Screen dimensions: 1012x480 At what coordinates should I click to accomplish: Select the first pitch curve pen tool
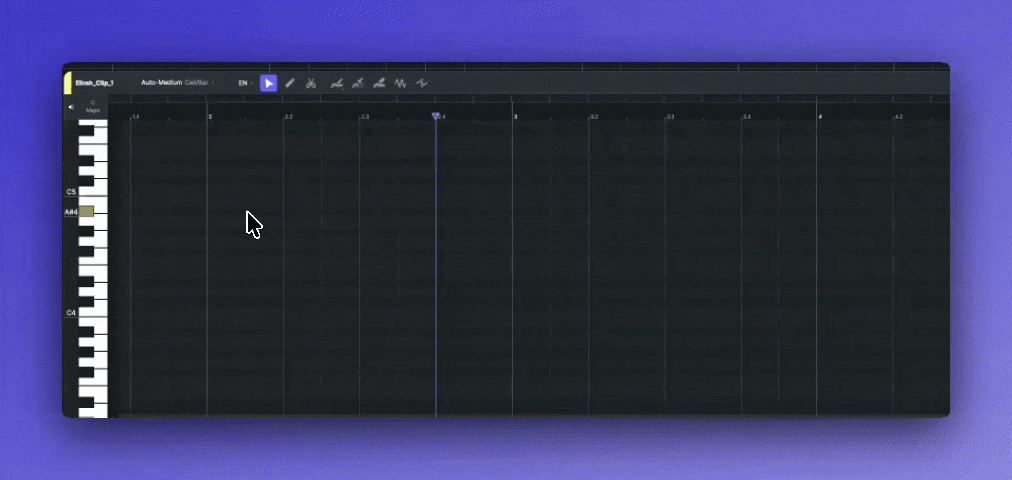coord(337,83)
